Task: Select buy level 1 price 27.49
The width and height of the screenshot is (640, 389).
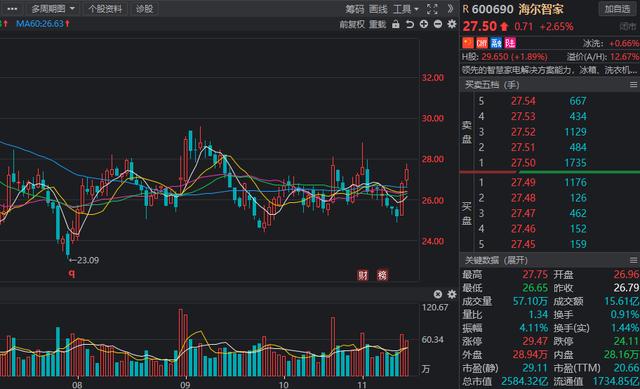Action: (x=523, y=182)
